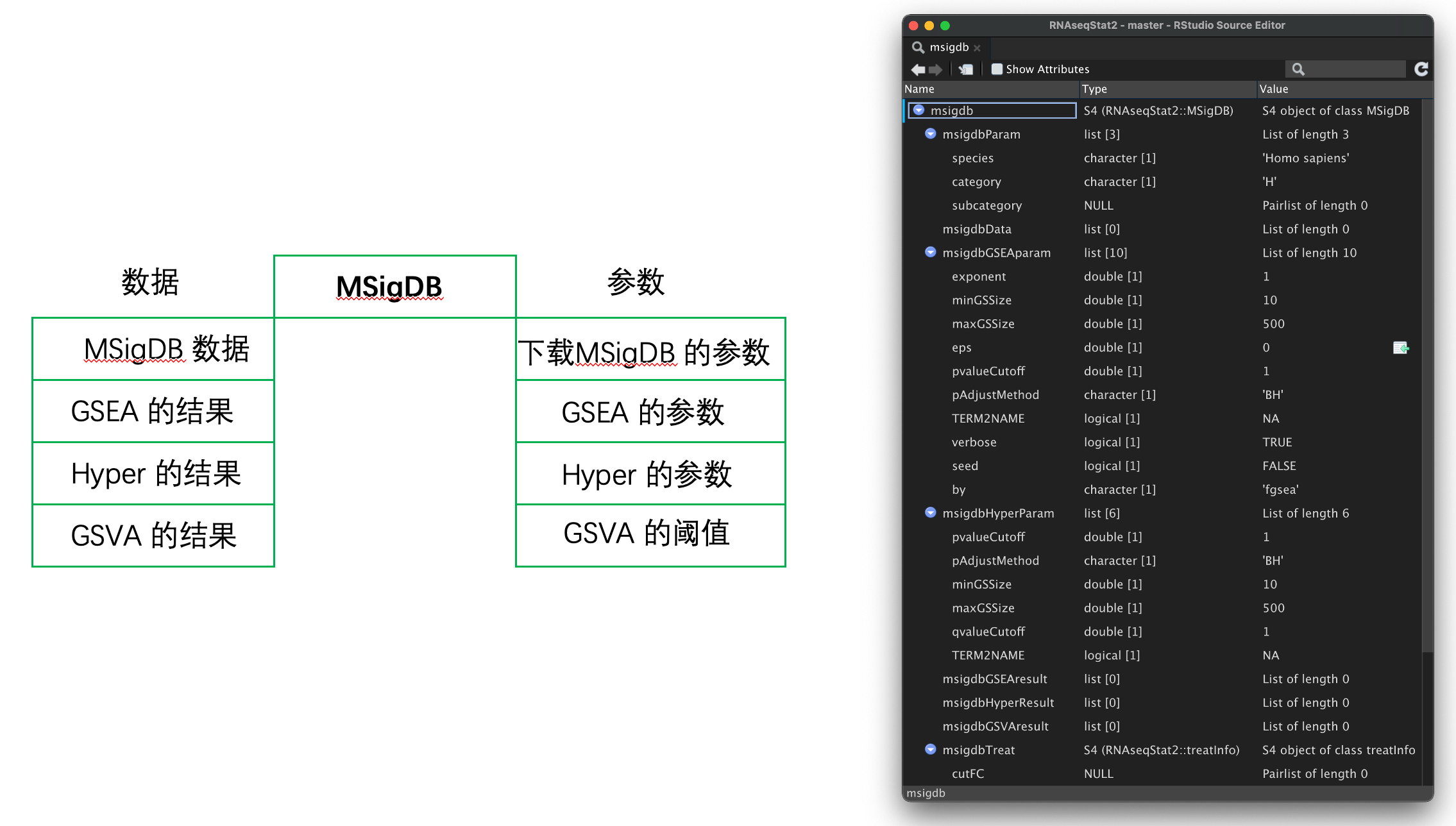Viewport: 1456px width, 826px height.
Task: Click 'S4 object of class treatInfo' value
Action: click(1339, 750)
